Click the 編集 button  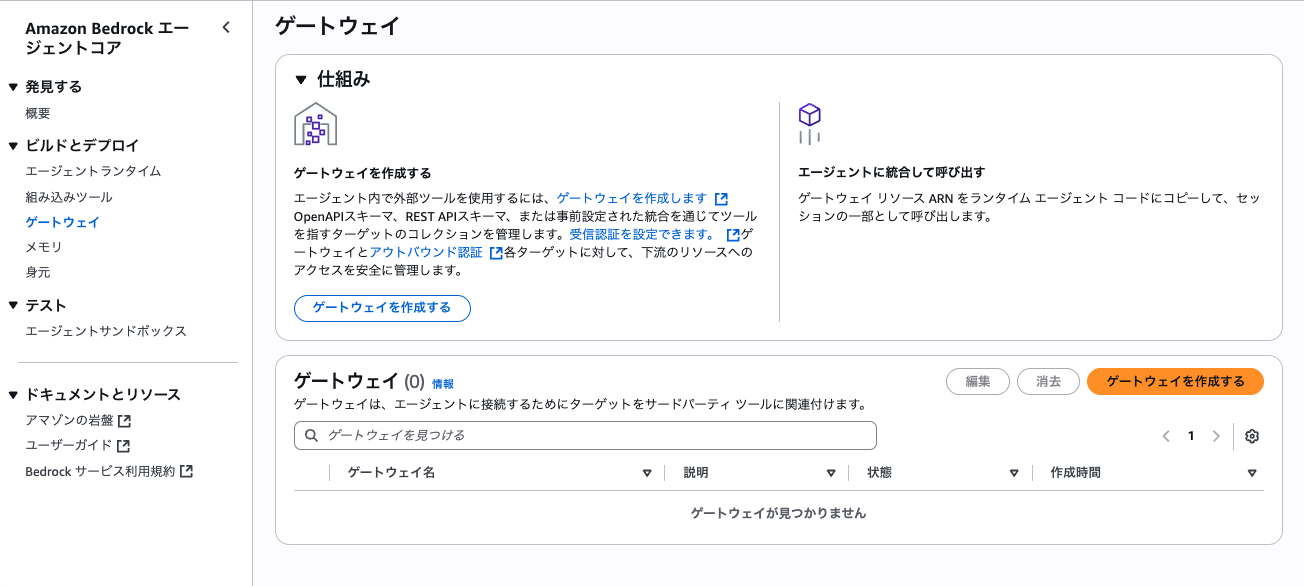(978, 381)
